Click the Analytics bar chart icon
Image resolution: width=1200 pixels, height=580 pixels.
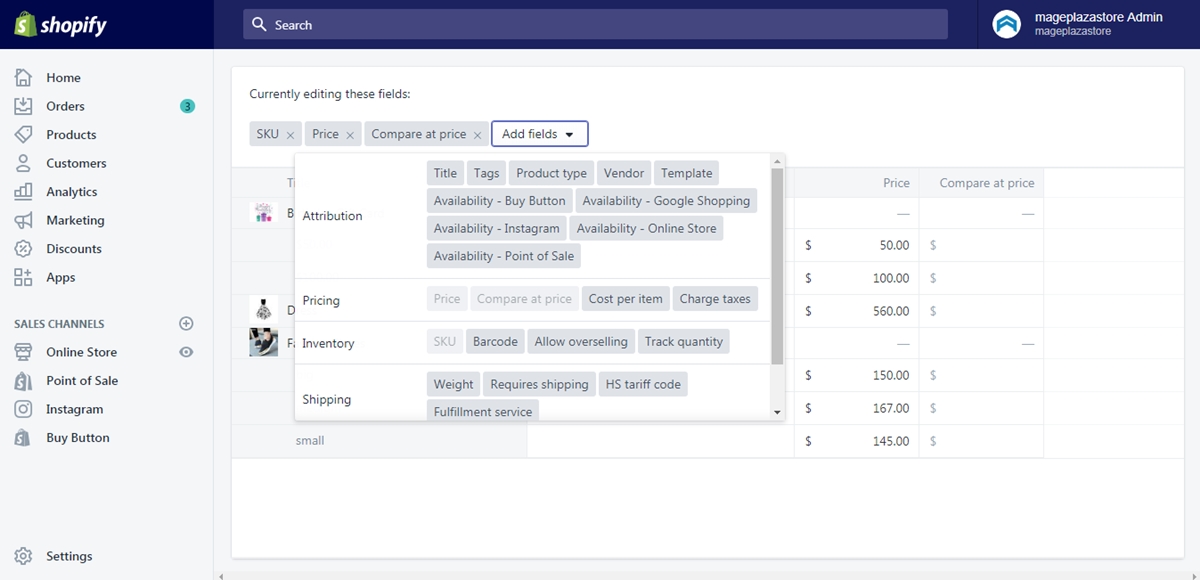tap(23, 192)
